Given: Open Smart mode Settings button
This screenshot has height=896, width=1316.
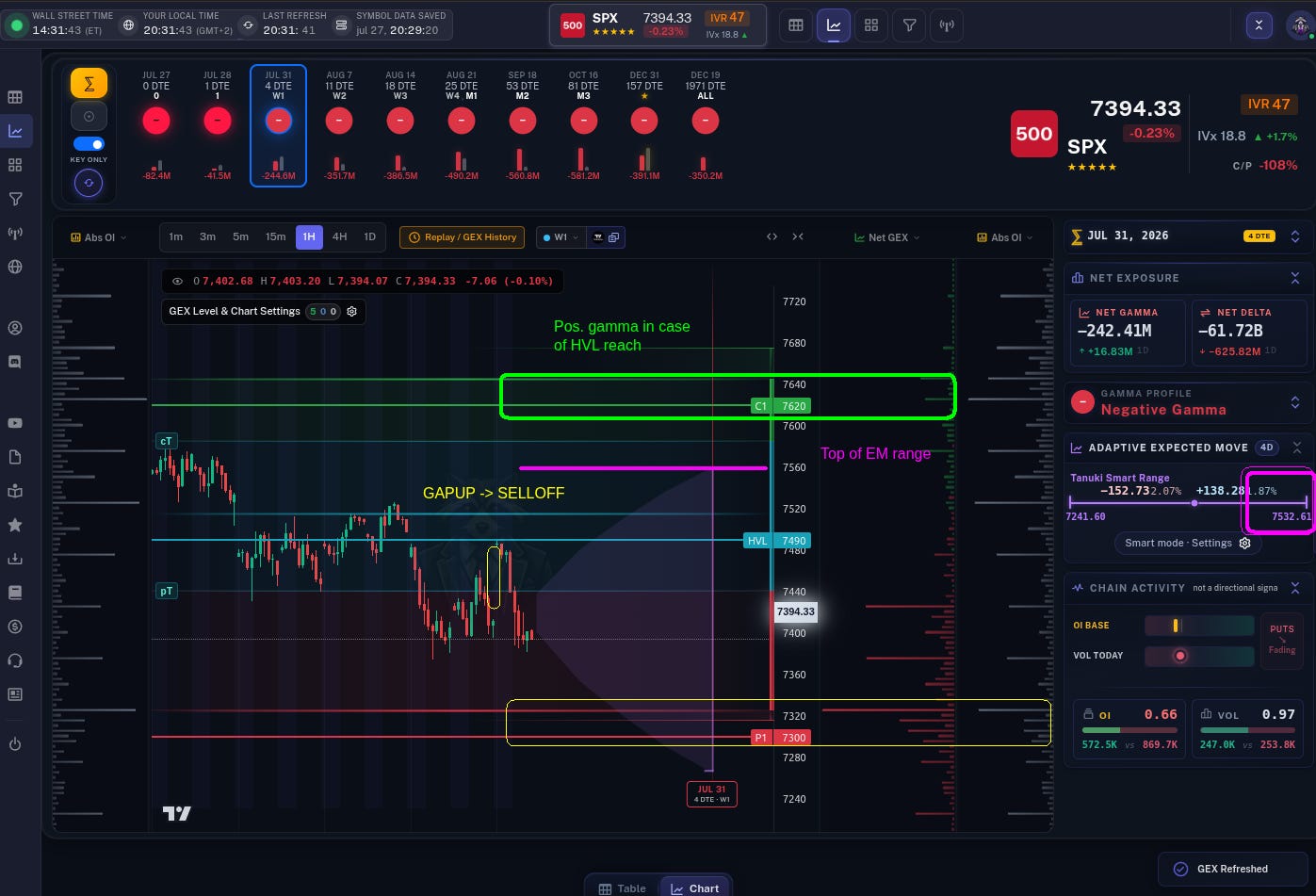Looking at the screenshot, I should (x=1187, y=543).
